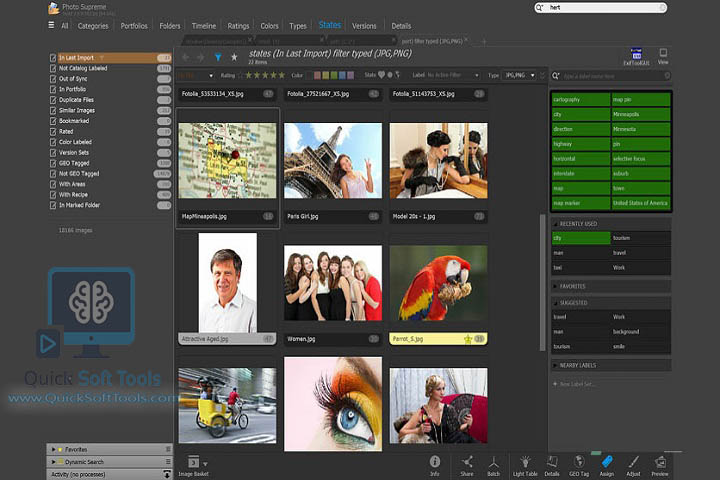
Task: Open the hamburger menu next to All
Action: point(51,25)
